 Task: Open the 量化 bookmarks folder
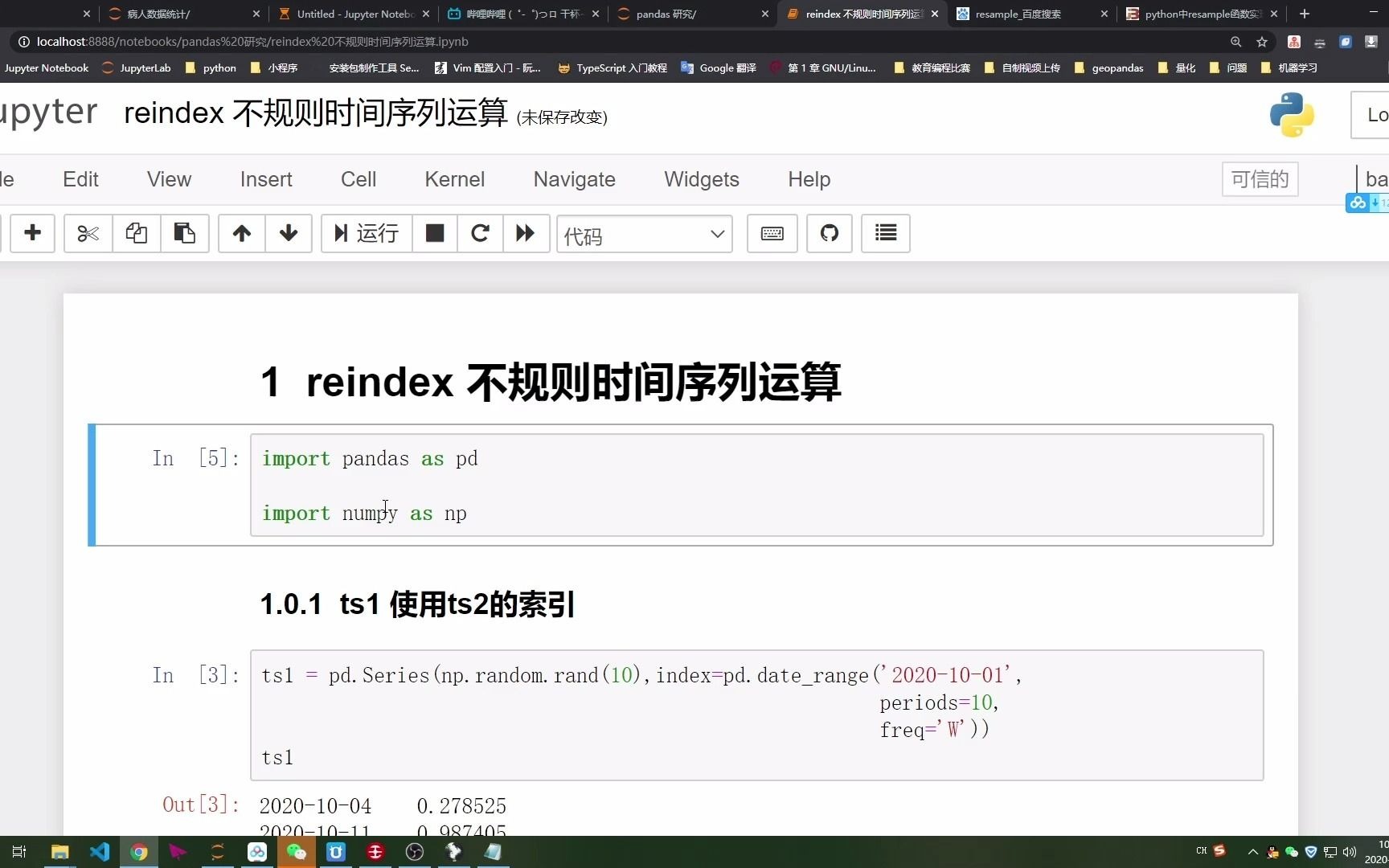1177,68
